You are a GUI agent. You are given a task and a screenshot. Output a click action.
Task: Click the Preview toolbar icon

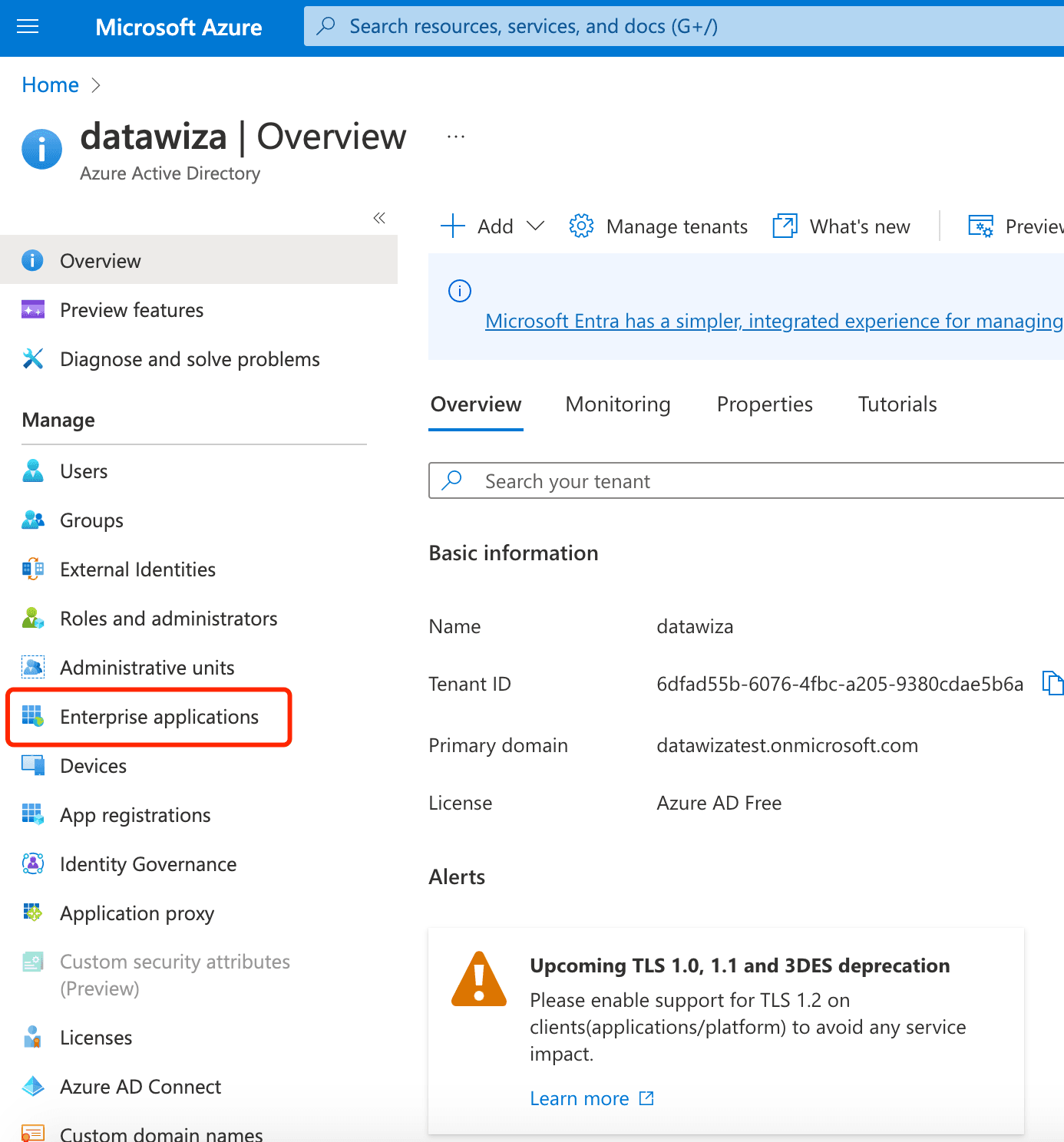[x=980, y=226]
